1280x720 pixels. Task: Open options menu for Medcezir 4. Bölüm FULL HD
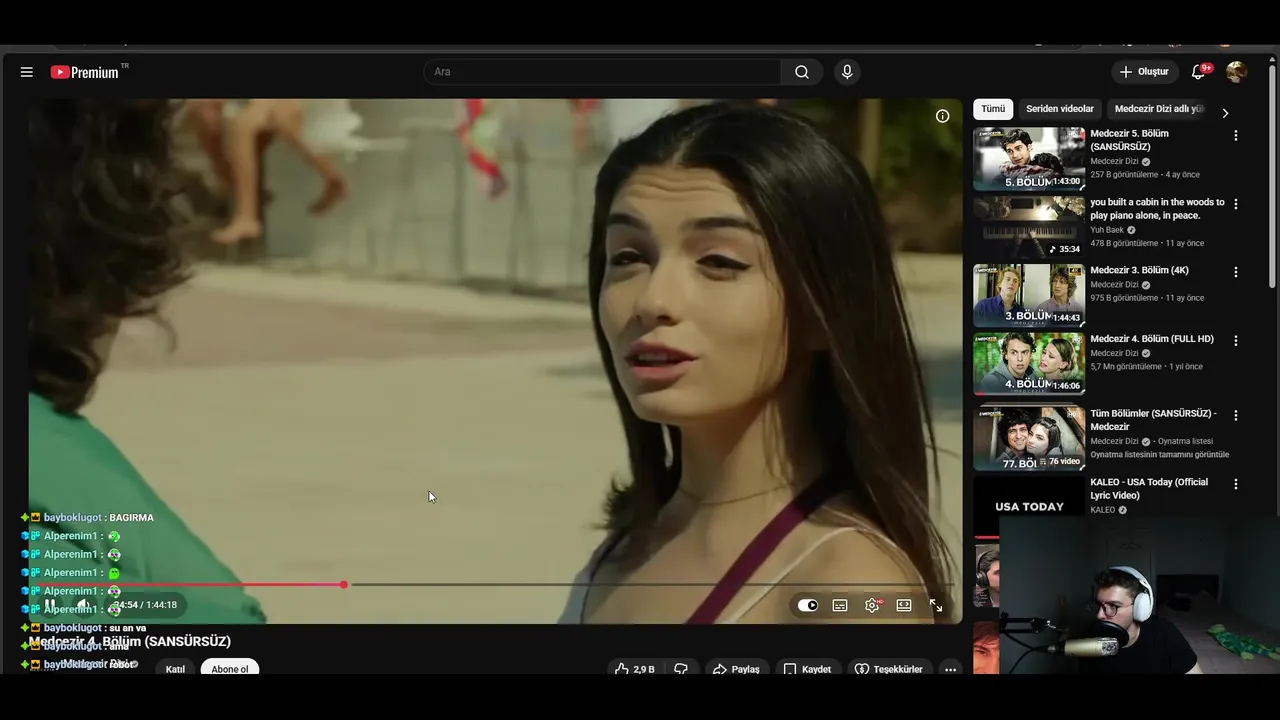tap(1236, 341)
